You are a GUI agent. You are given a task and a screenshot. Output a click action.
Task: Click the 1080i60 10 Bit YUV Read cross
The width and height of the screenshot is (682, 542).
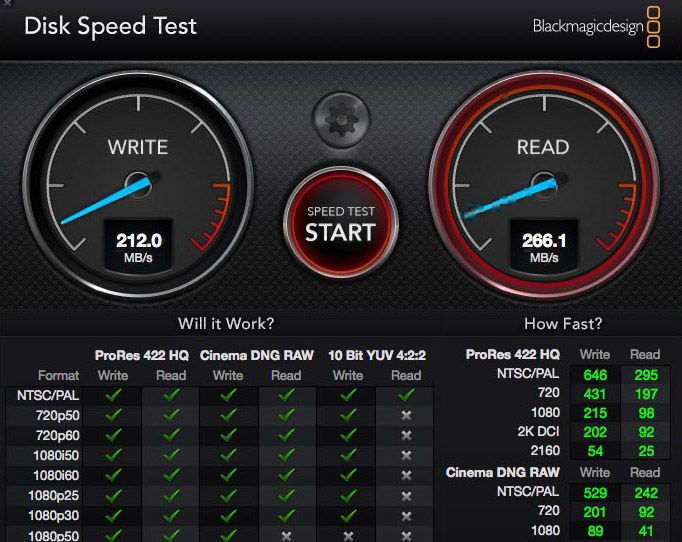click(406, 475)
